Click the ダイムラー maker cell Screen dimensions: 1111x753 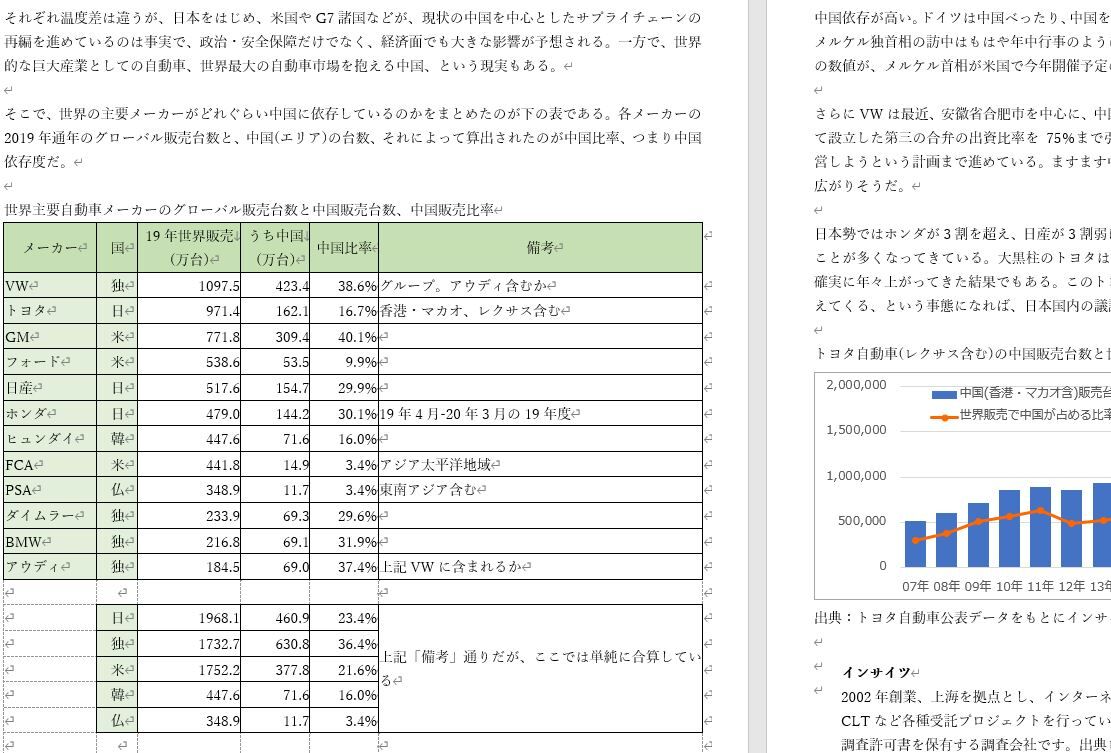point(50,516)
